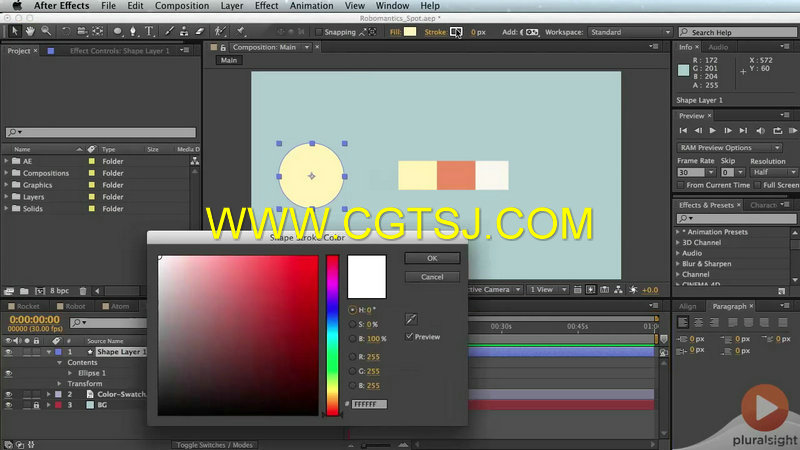Jump to last frame in Preview panel
This screenshot has width=800, height=450.
point(743,131)
